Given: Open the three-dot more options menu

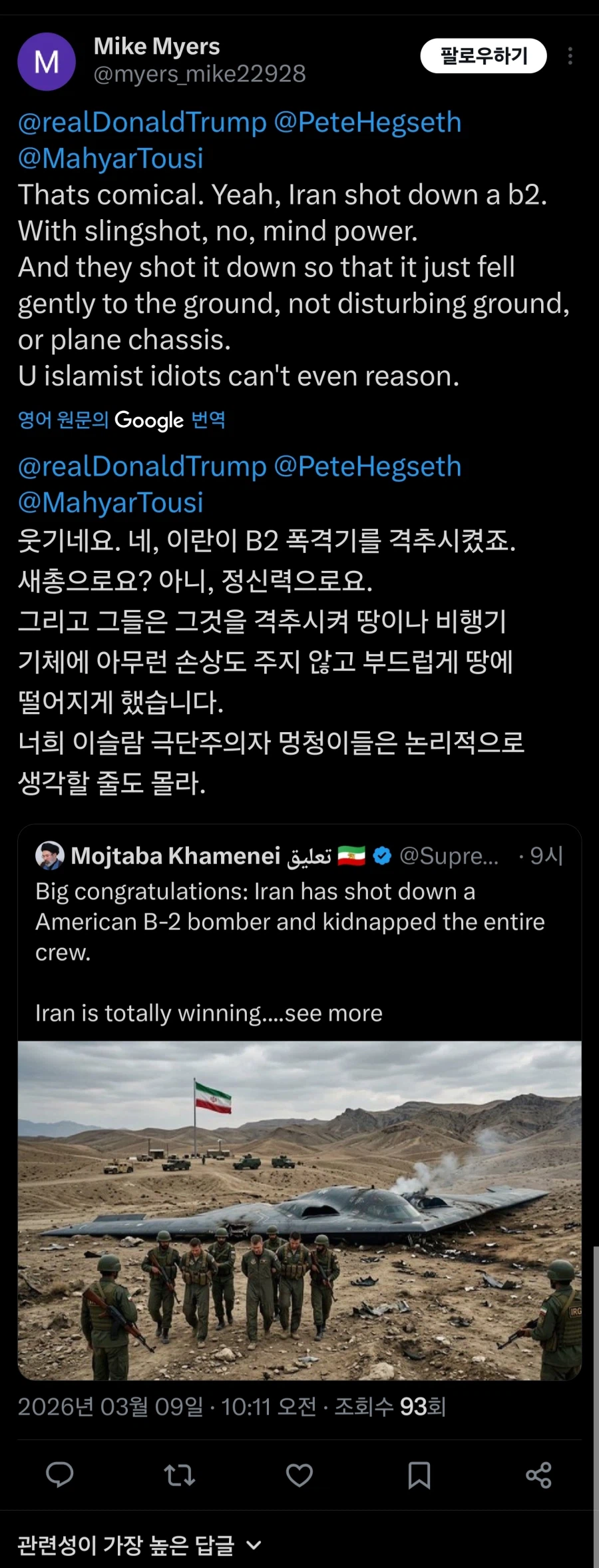Looking at the screenshot, I should (570, 57).
